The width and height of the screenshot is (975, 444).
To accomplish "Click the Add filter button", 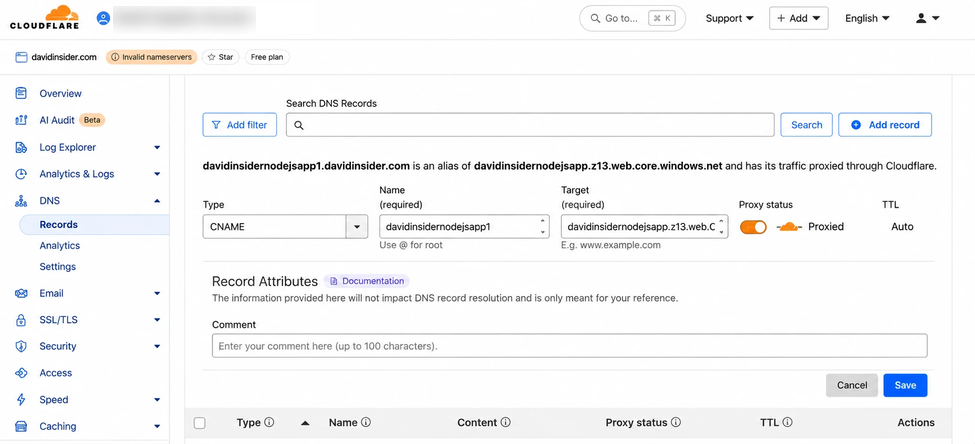I will [x=239, y=124].
